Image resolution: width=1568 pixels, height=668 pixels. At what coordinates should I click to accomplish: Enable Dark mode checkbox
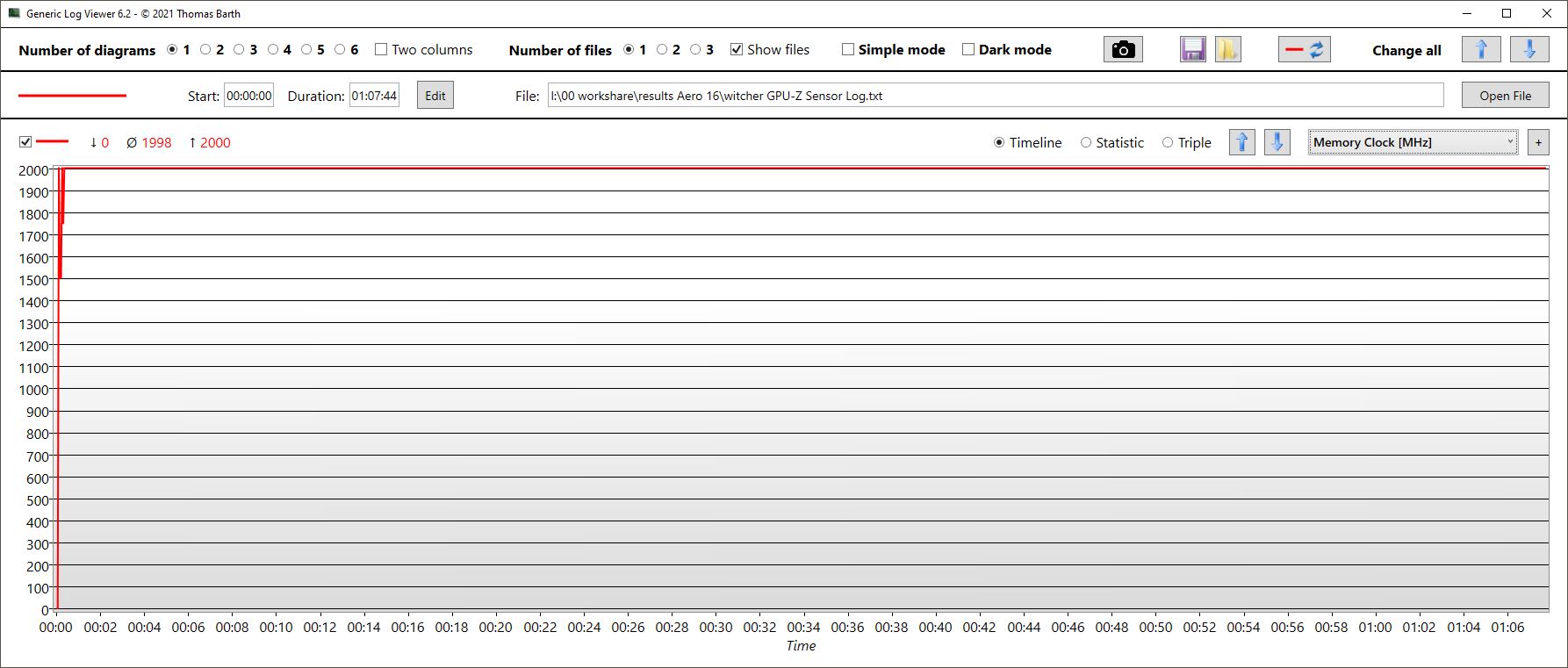click(x=968, y=50)
